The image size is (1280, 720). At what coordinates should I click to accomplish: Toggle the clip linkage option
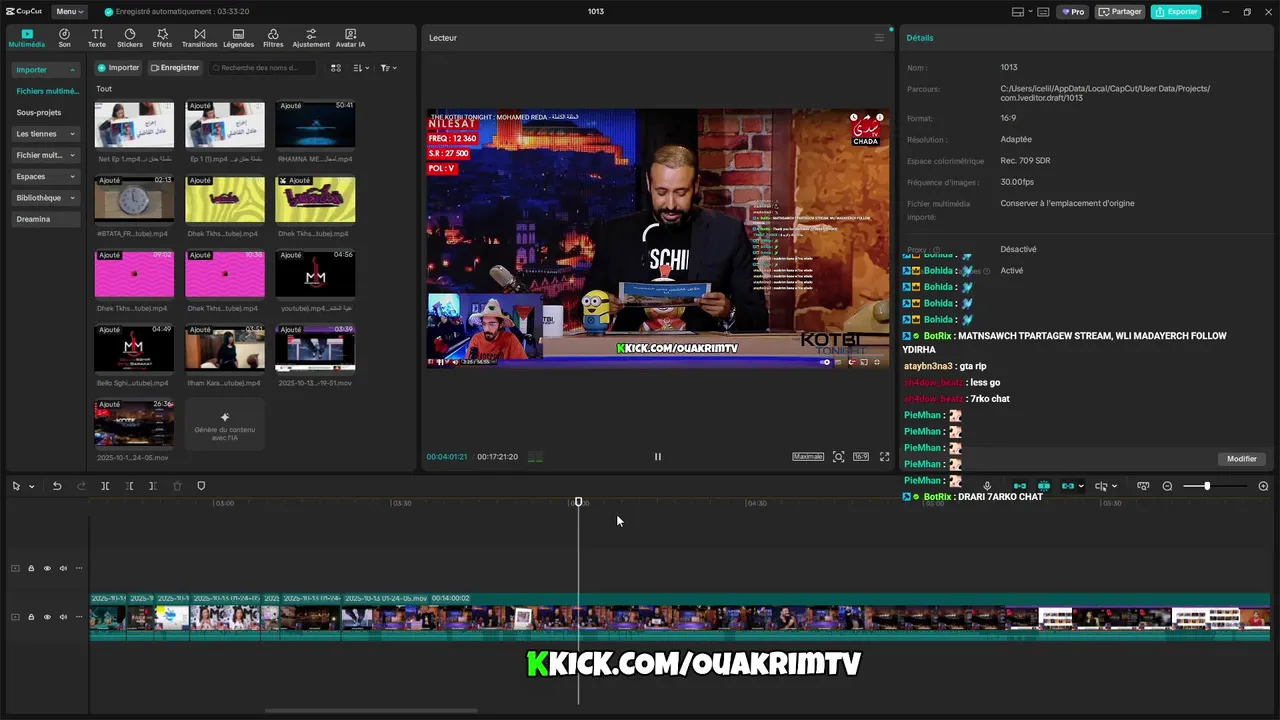pos(1068,486)
